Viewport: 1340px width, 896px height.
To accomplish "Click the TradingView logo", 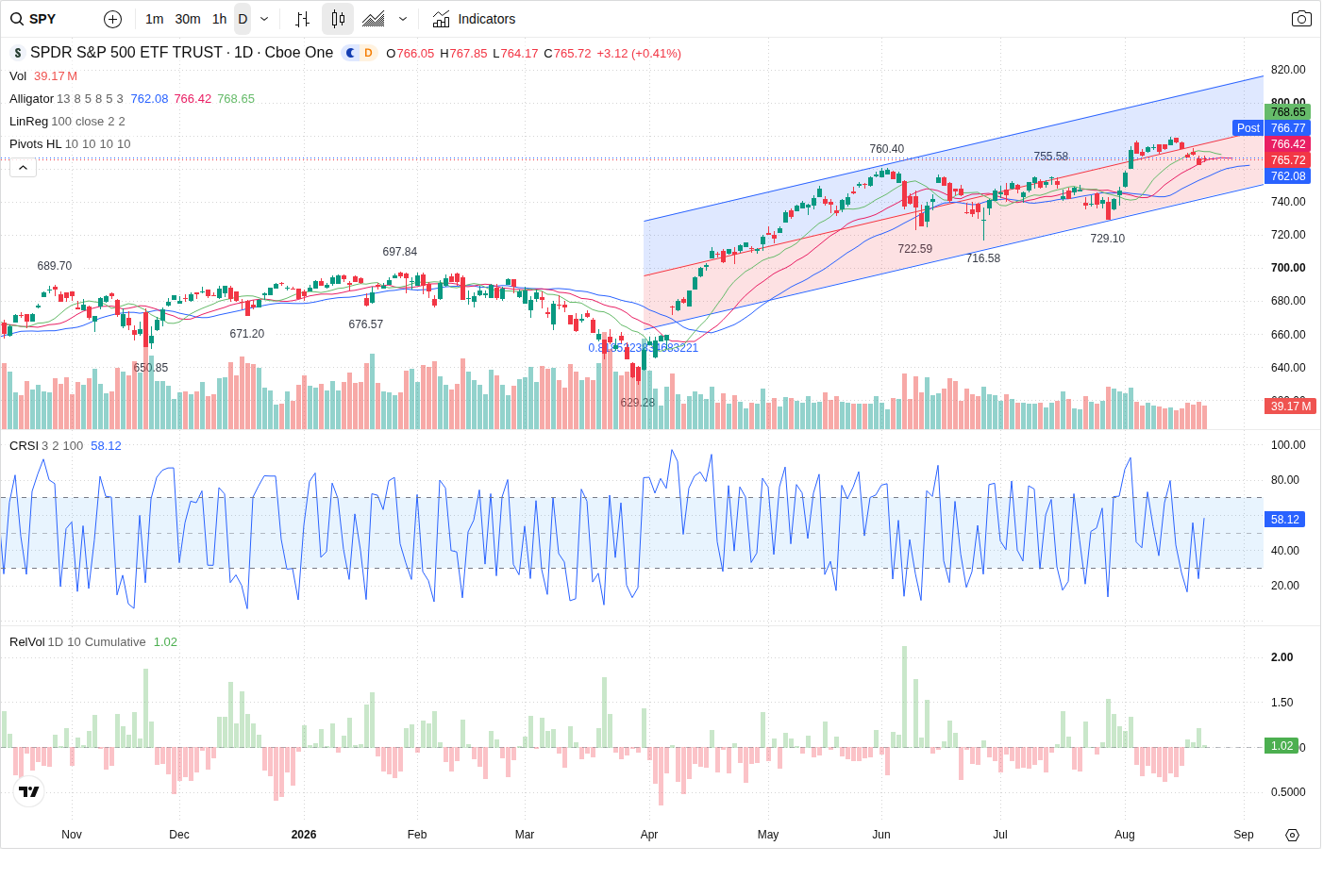I will pos(29,791).
